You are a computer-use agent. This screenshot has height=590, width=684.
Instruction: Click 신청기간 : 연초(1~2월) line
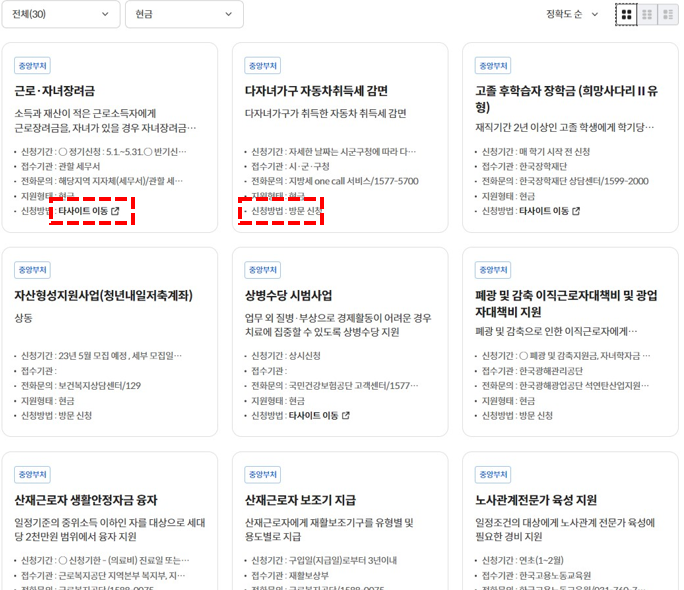pyautogui.click(x=523, y=560)
